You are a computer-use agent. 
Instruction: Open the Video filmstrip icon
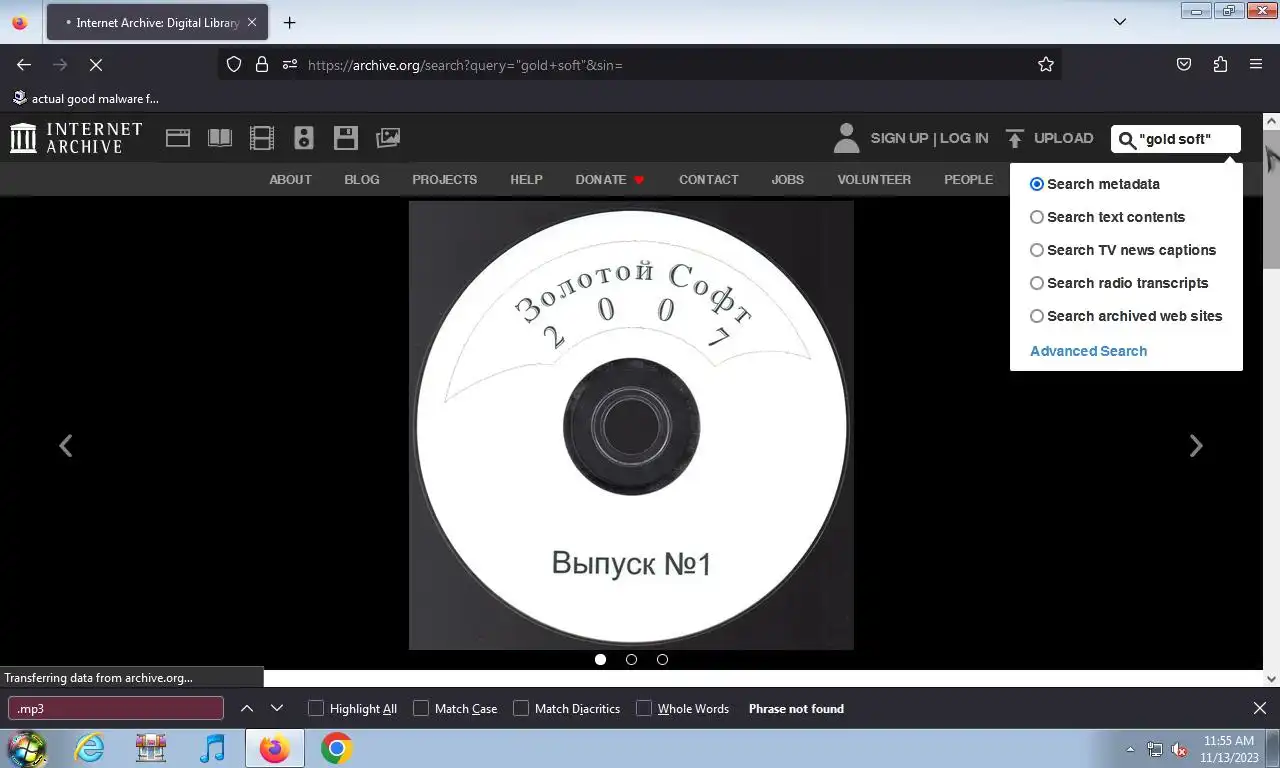click(x=262, y=138)
